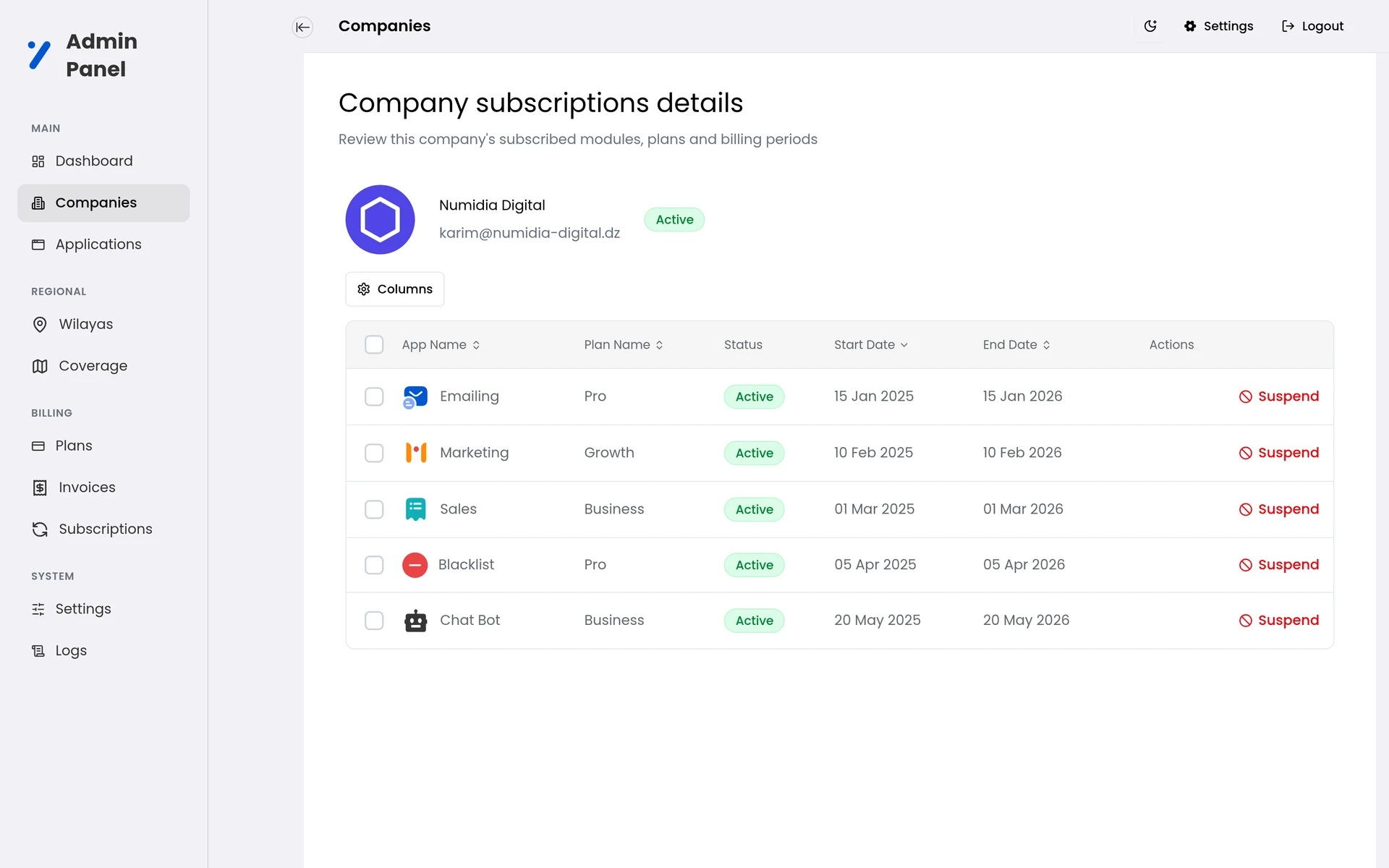Click the Dashboard grid icon in sidebar
The width and height of the screenshot is (1389, 868).
pyautogui.click(x=38, y=161)
